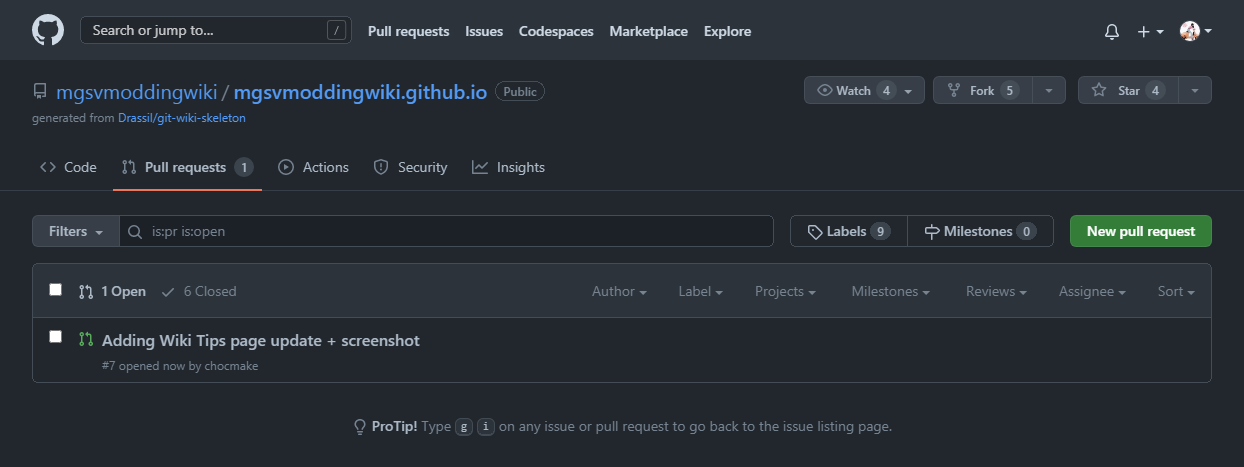Open the plus create-new menu

[x=1150, y=31]
